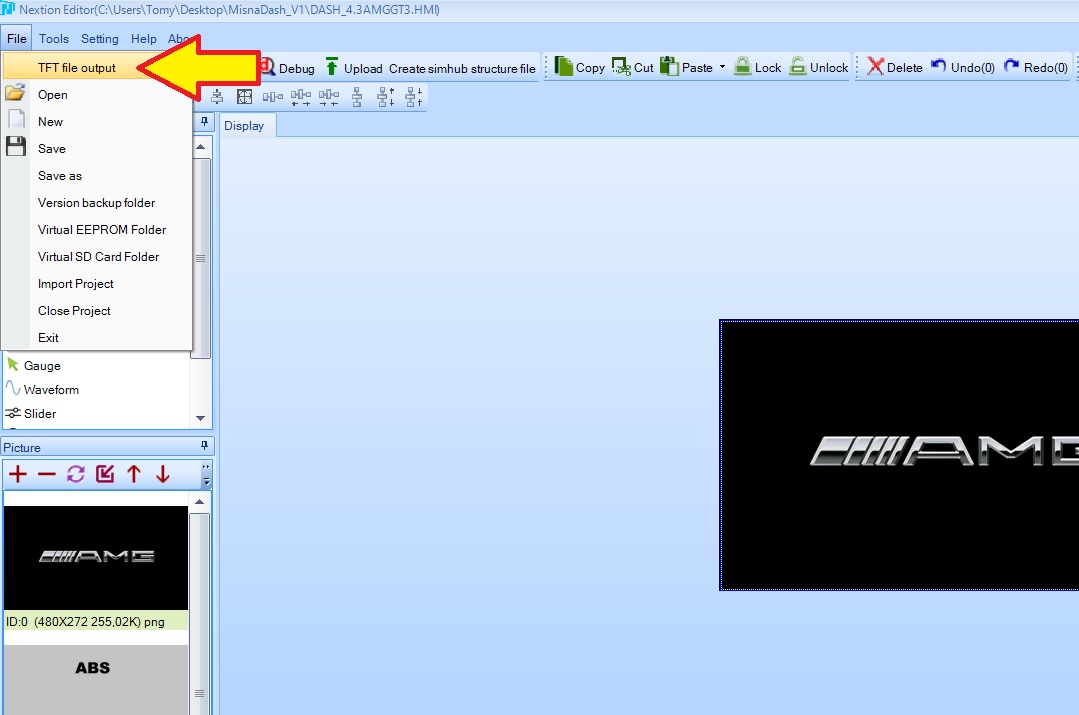Move the picture up in the list
Image resolution: width=1079 pixels, height=715 pixels.
[133, 474]
